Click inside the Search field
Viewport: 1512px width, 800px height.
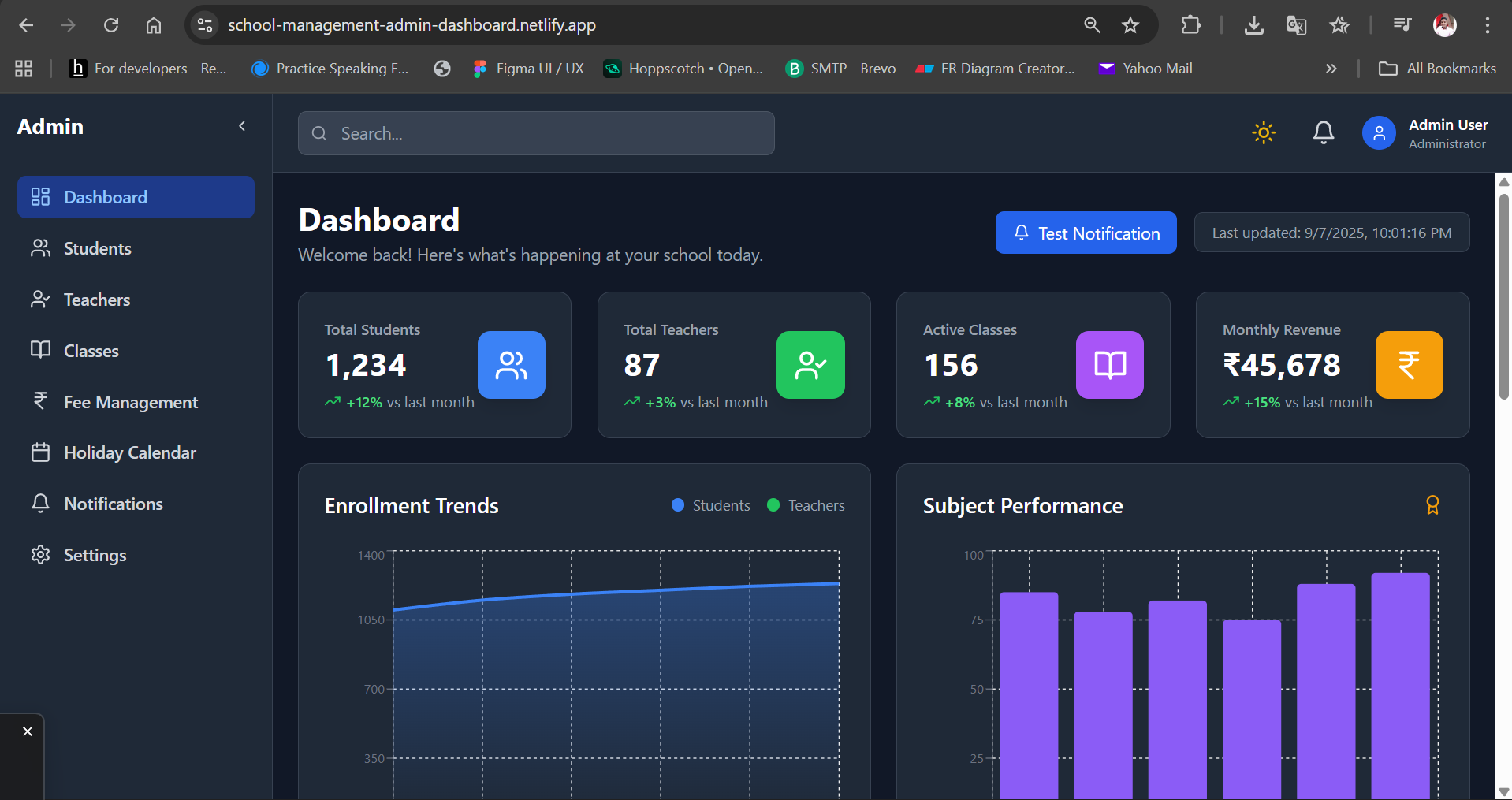(536, 133)
